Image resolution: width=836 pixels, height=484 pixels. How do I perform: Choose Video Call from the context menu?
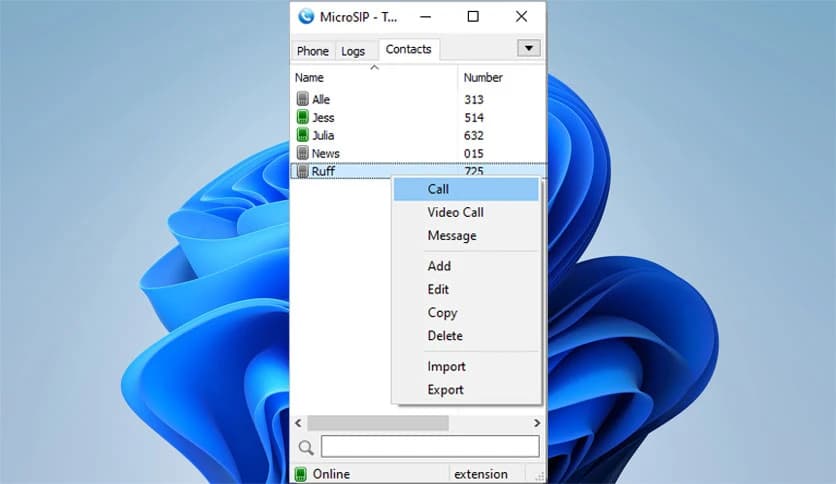point(467,212)
